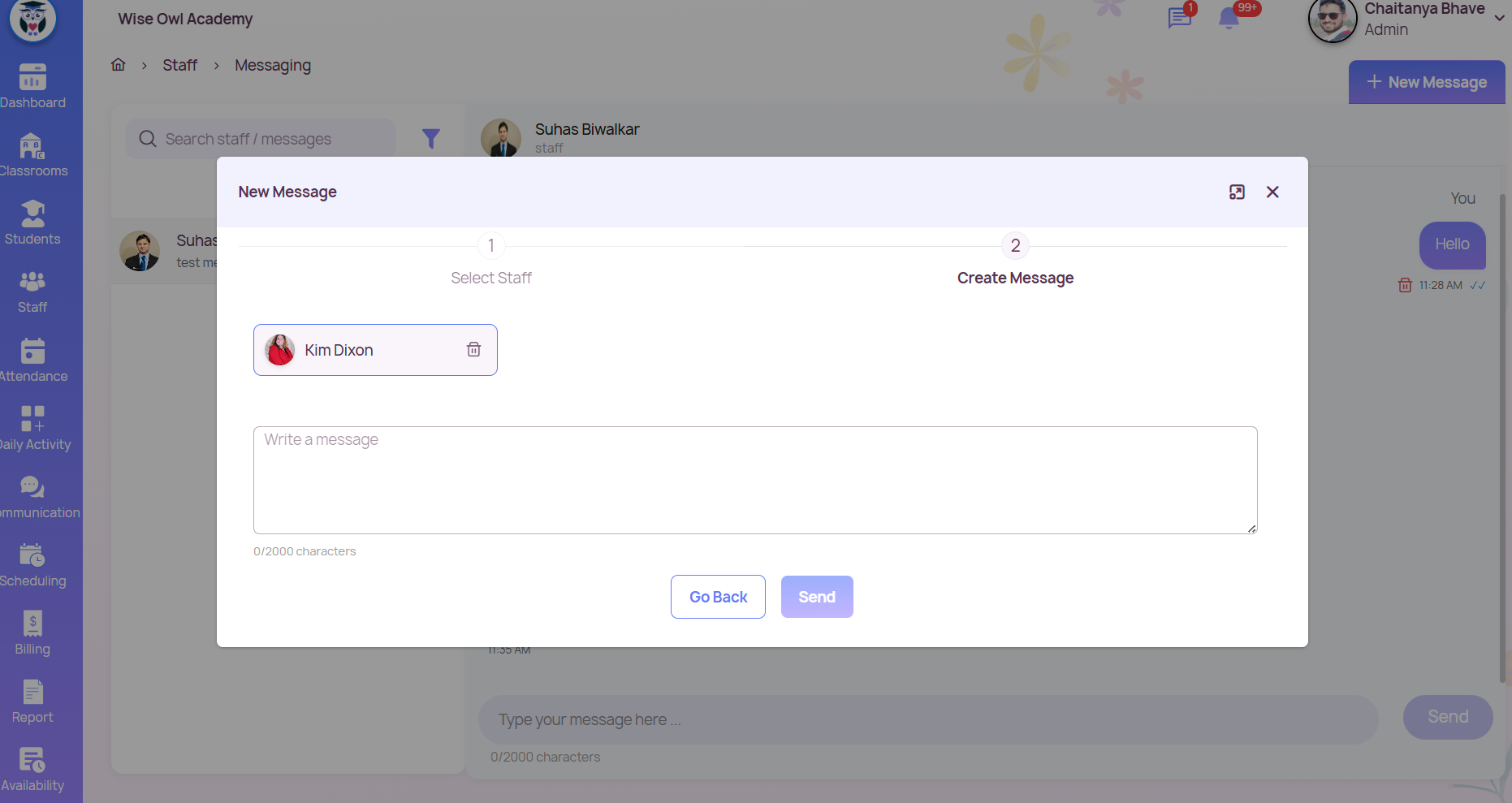Expand the Chaitanya Bhave profile dropdown
Screen dimensions: 1512x803
[x=1499, y=18]
